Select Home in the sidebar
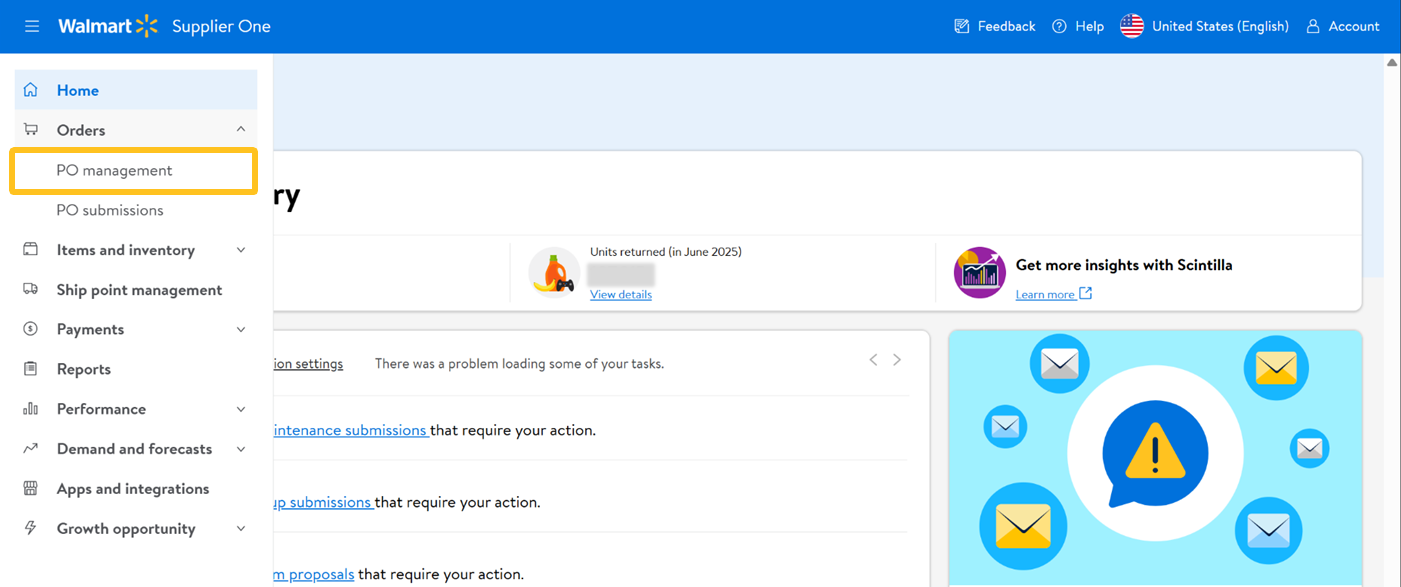 coord(136,90)
